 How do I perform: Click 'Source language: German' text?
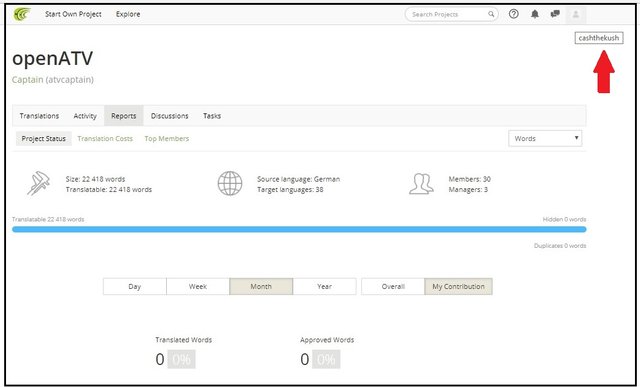coord(298,179)
